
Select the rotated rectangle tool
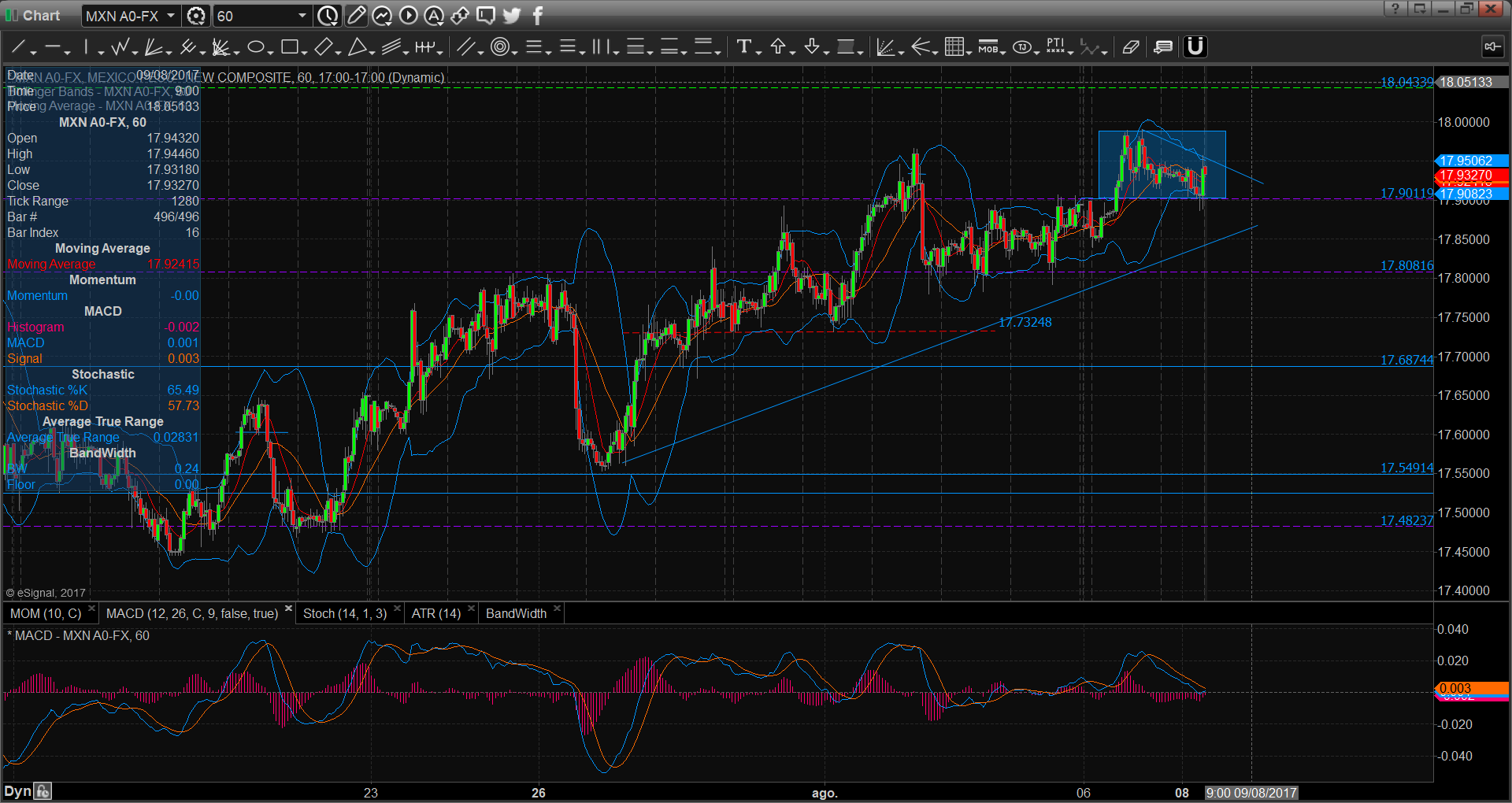(323, 47)
